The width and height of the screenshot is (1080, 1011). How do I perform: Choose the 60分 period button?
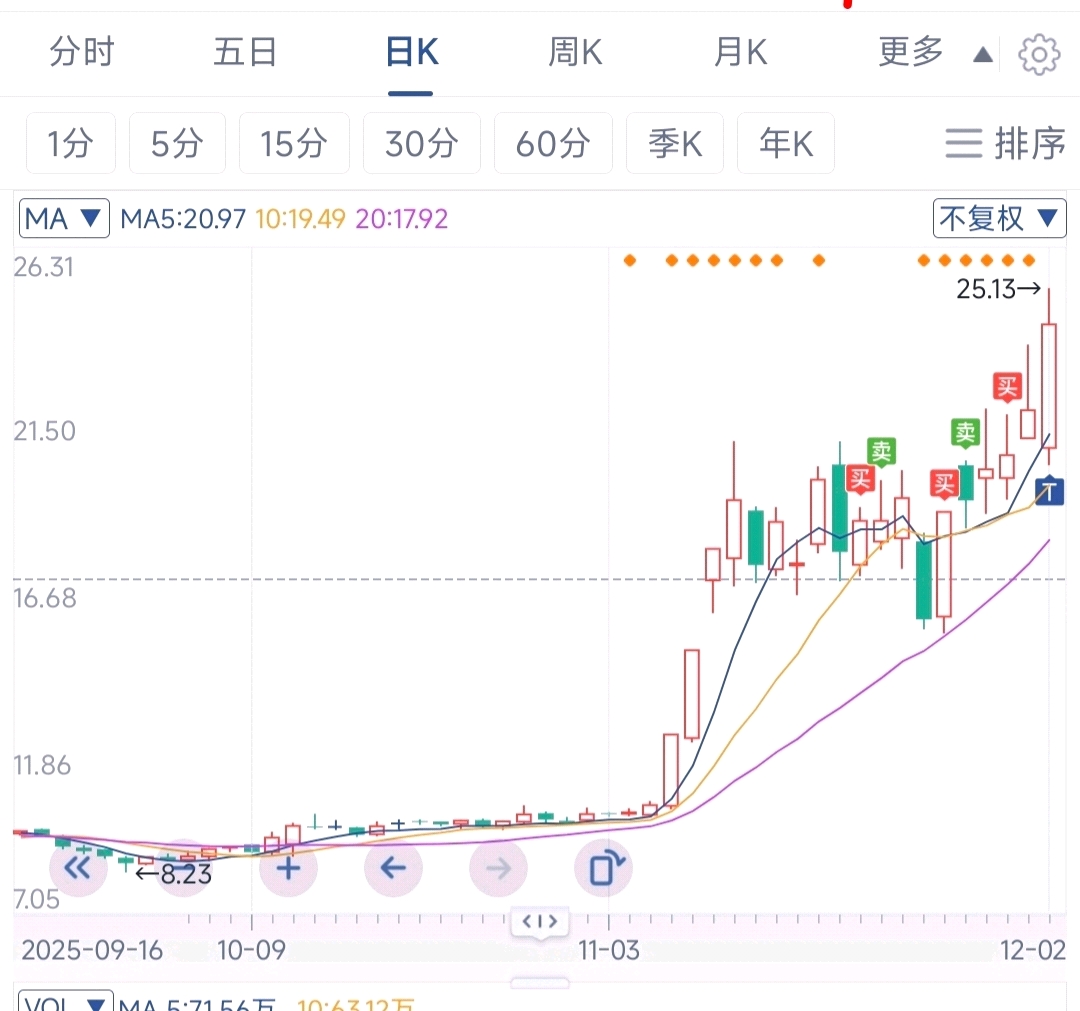(x=553, y=143)
